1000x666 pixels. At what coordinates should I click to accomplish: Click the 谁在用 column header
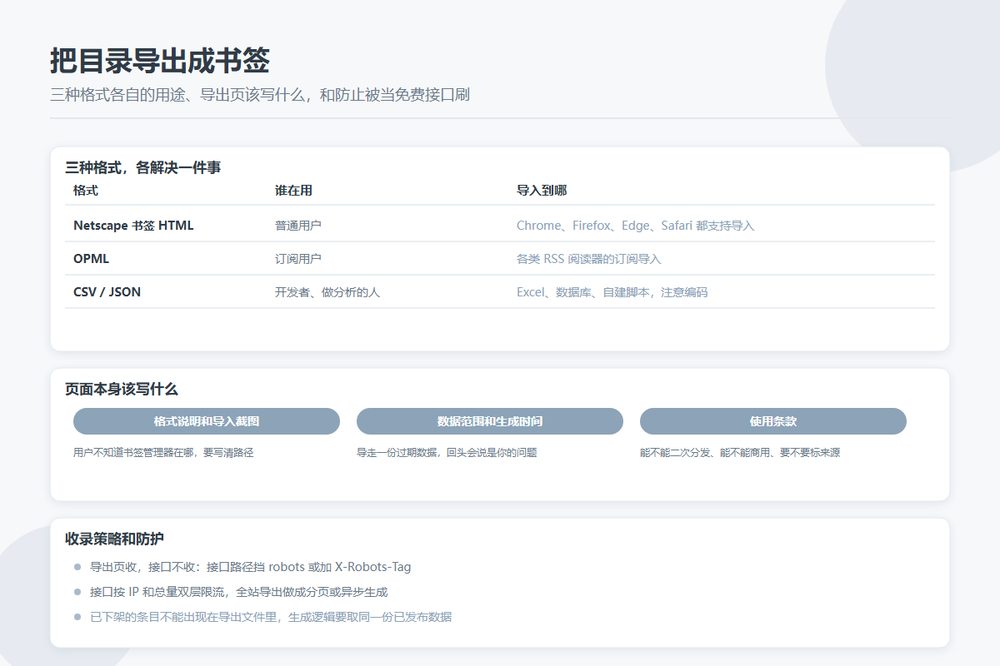coord(293,190)
